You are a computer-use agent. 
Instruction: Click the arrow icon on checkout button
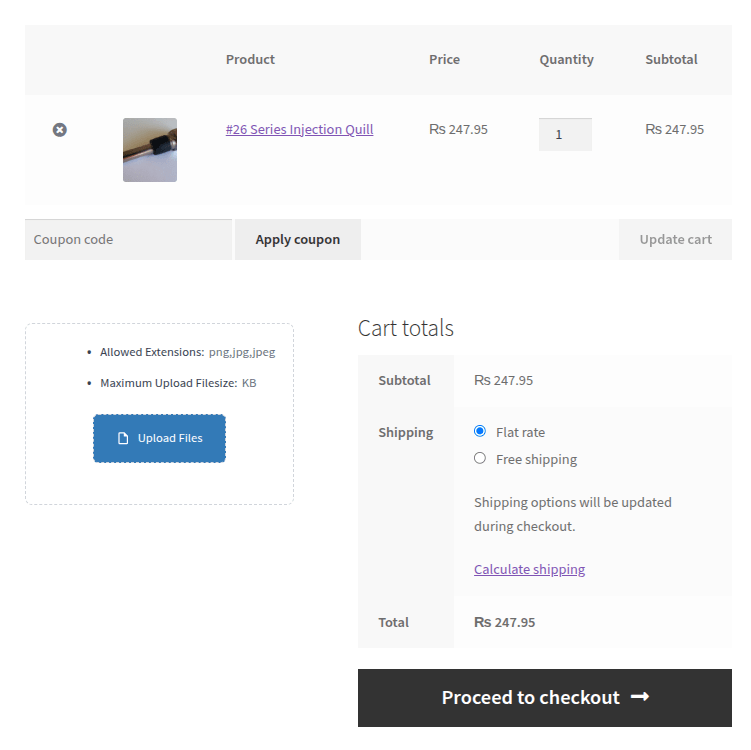[x=640, y=697]
